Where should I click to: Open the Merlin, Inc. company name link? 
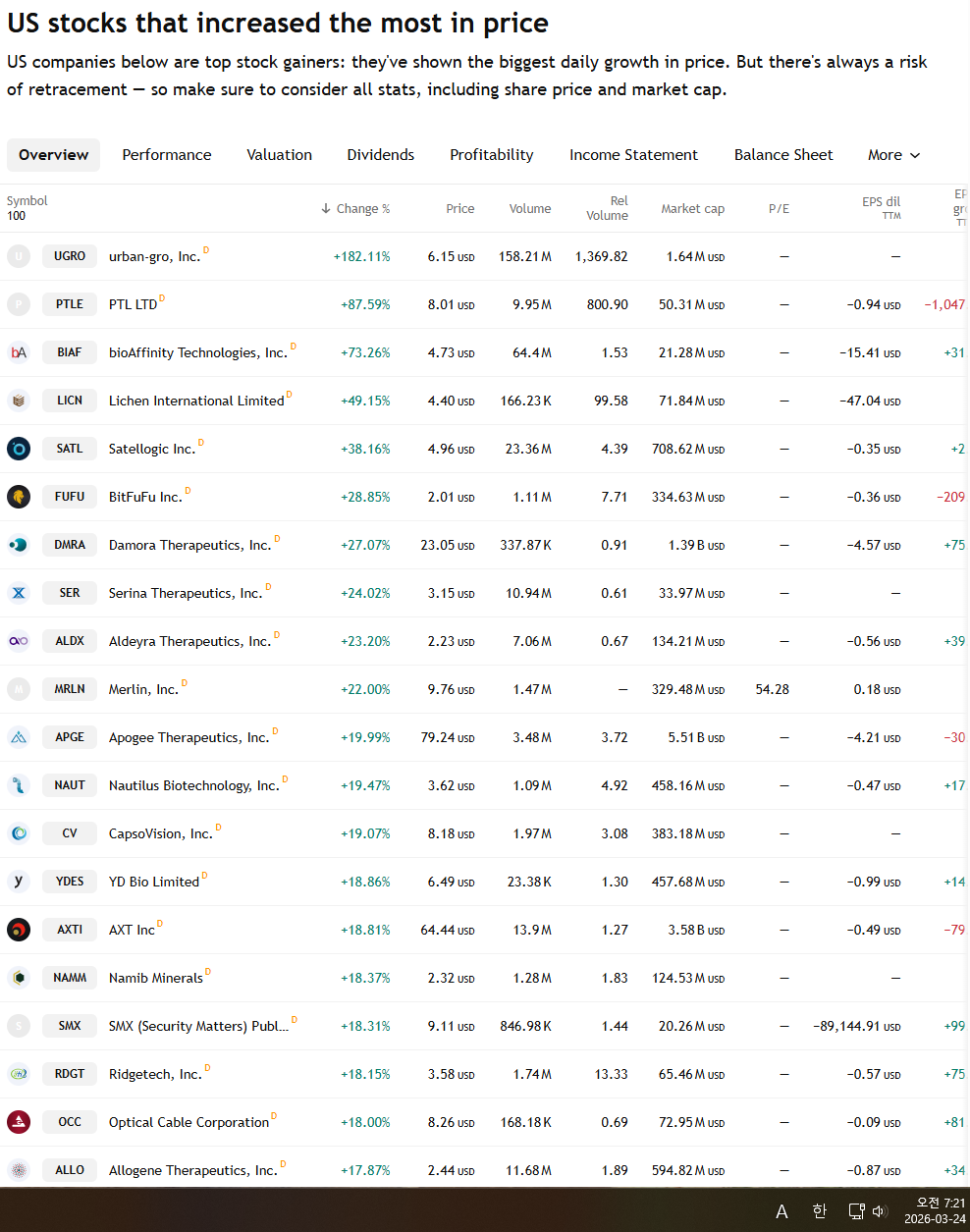[143, 689]
